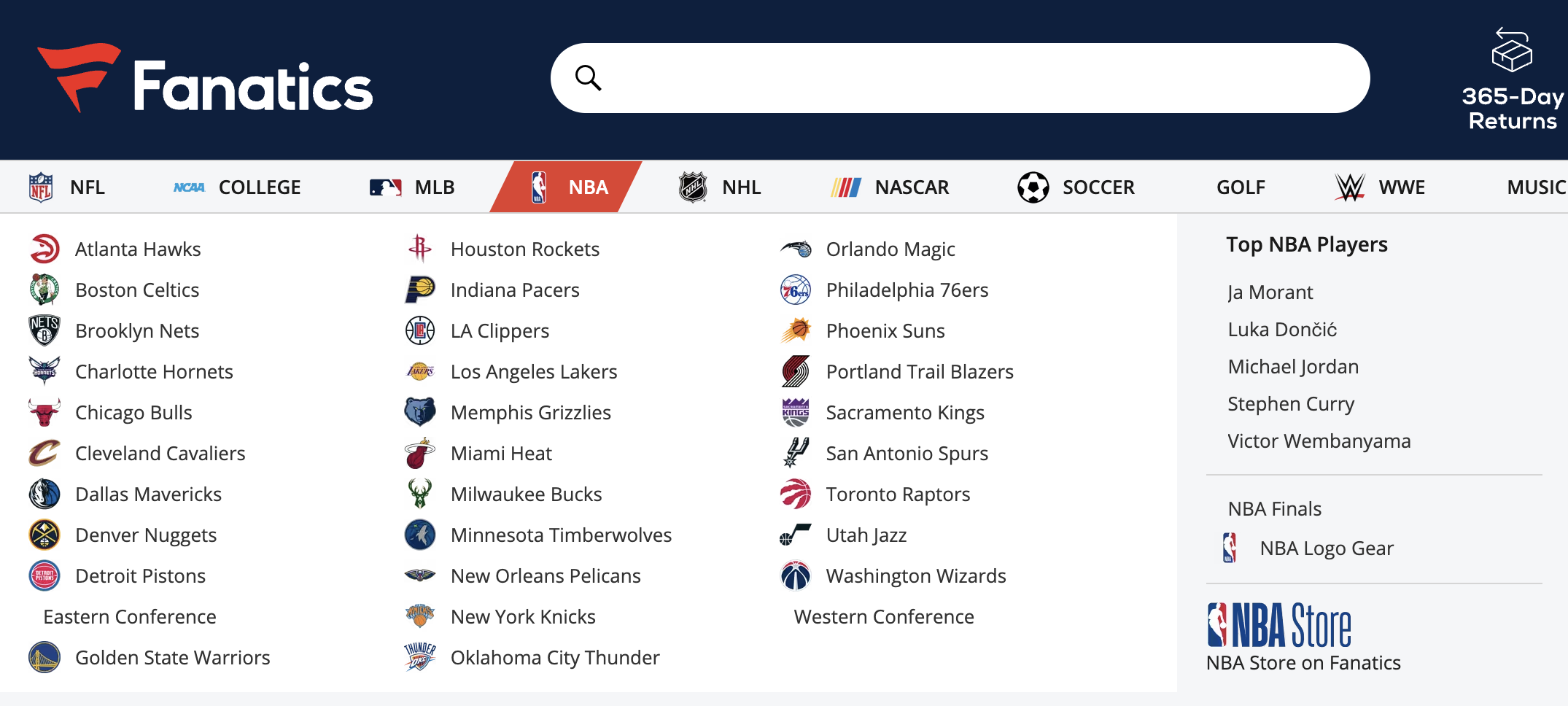Click the Phoenix Suns logo icon
This screenshot has height=706, width=1568.
pyautogui.click(x=796, y=330)
